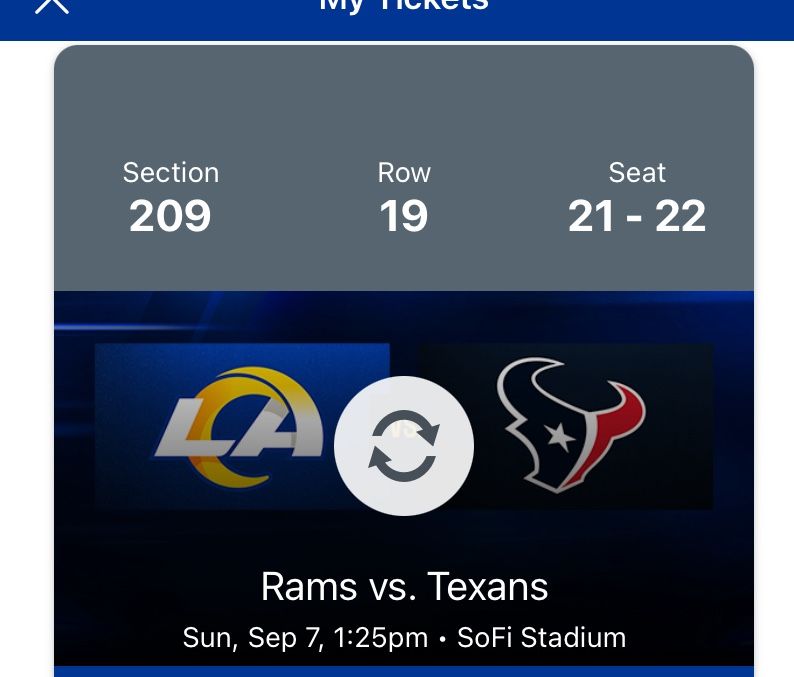Click the blue header bar right of title
The height and width of the screenshot is (677, 794).
(x=650, y=15)
